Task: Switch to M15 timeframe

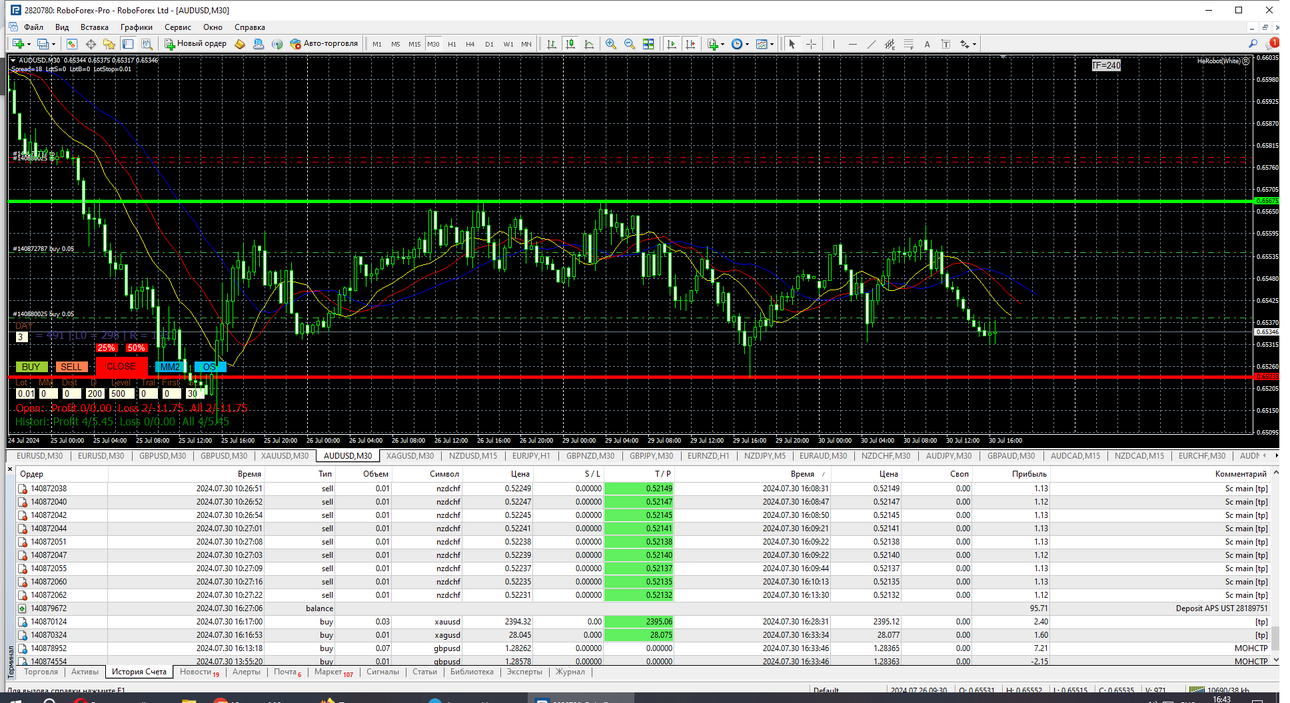Action: [414, 44]
